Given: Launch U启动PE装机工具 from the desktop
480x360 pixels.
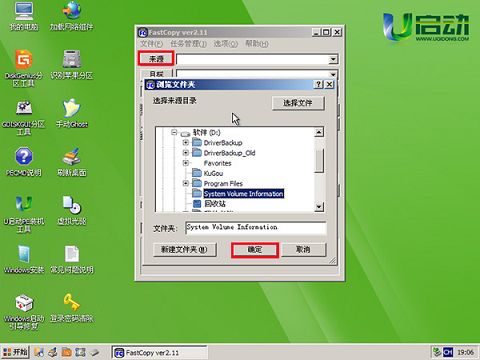Looking at the screenshot, I should [24, 214].
